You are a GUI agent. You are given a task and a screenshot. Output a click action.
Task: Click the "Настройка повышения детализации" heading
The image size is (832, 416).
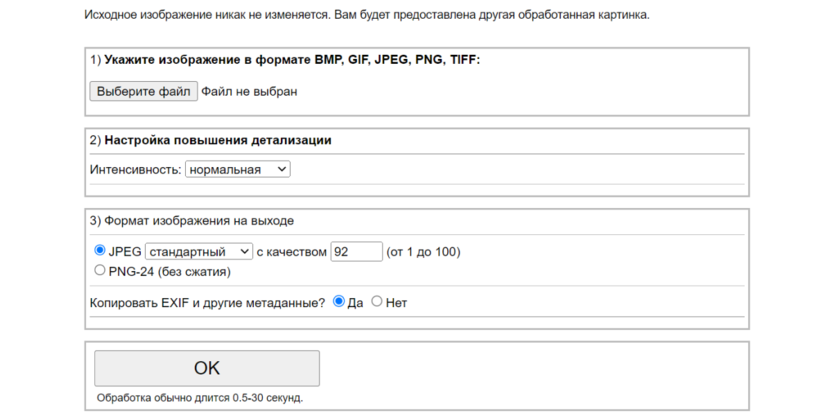click(x=217, y=140)
